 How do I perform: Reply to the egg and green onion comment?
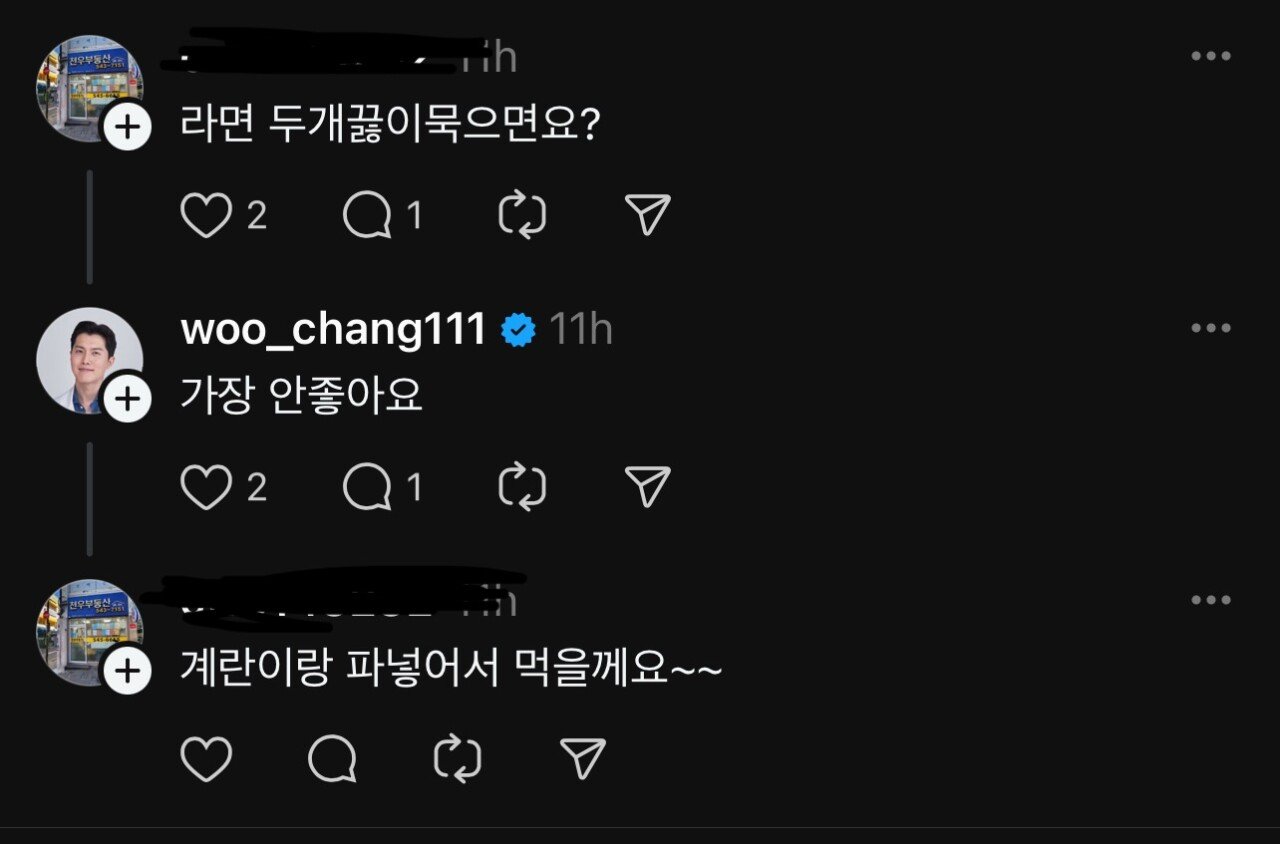pyautogui.click(x=332, y=759)
